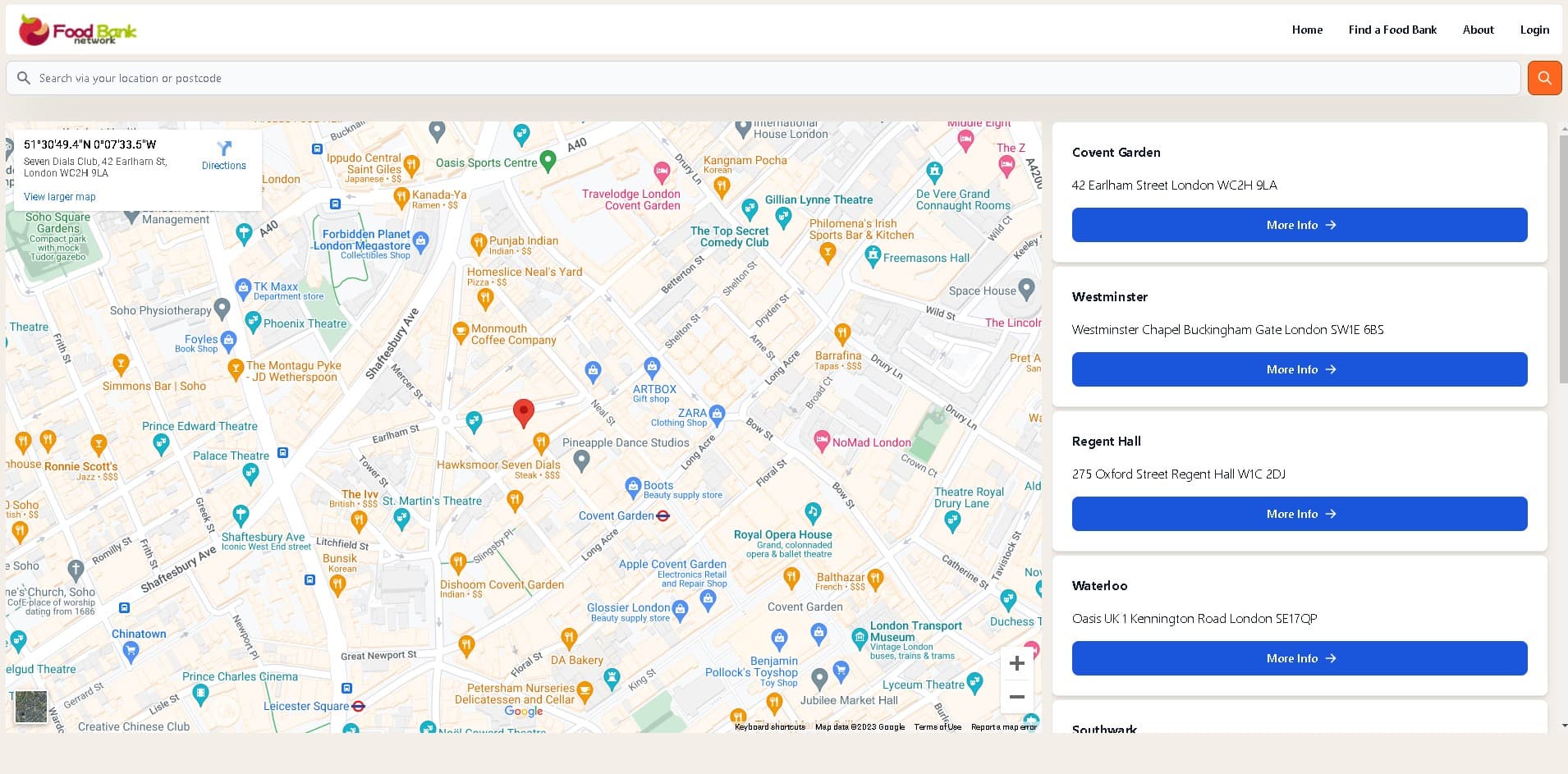Click the Royal Opera House music marker
The height and width of the screenshot is (774, 1568).
[813, 513]
